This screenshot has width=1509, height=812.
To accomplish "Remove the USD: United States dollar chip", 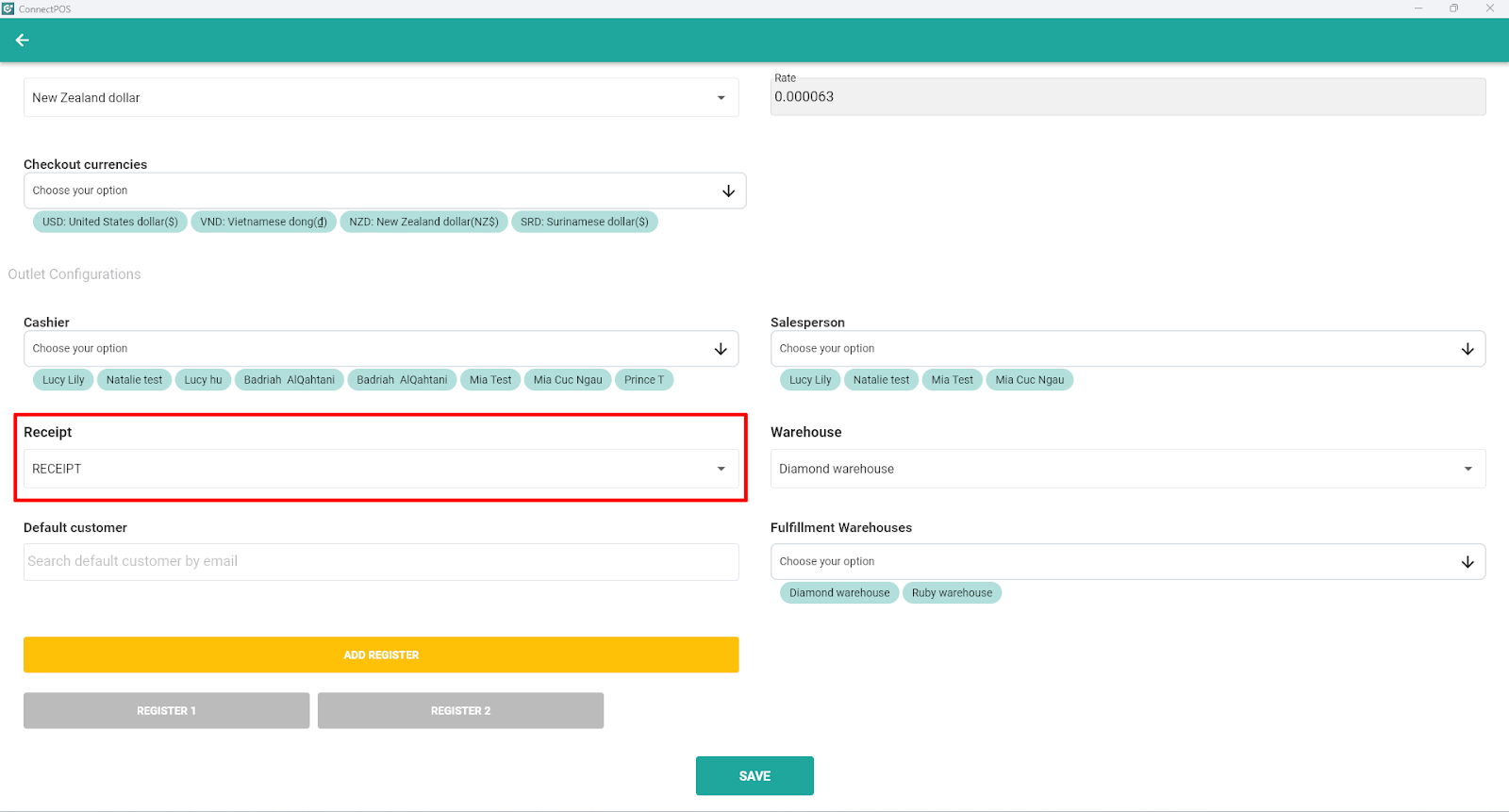I will [x=110, y=222].
